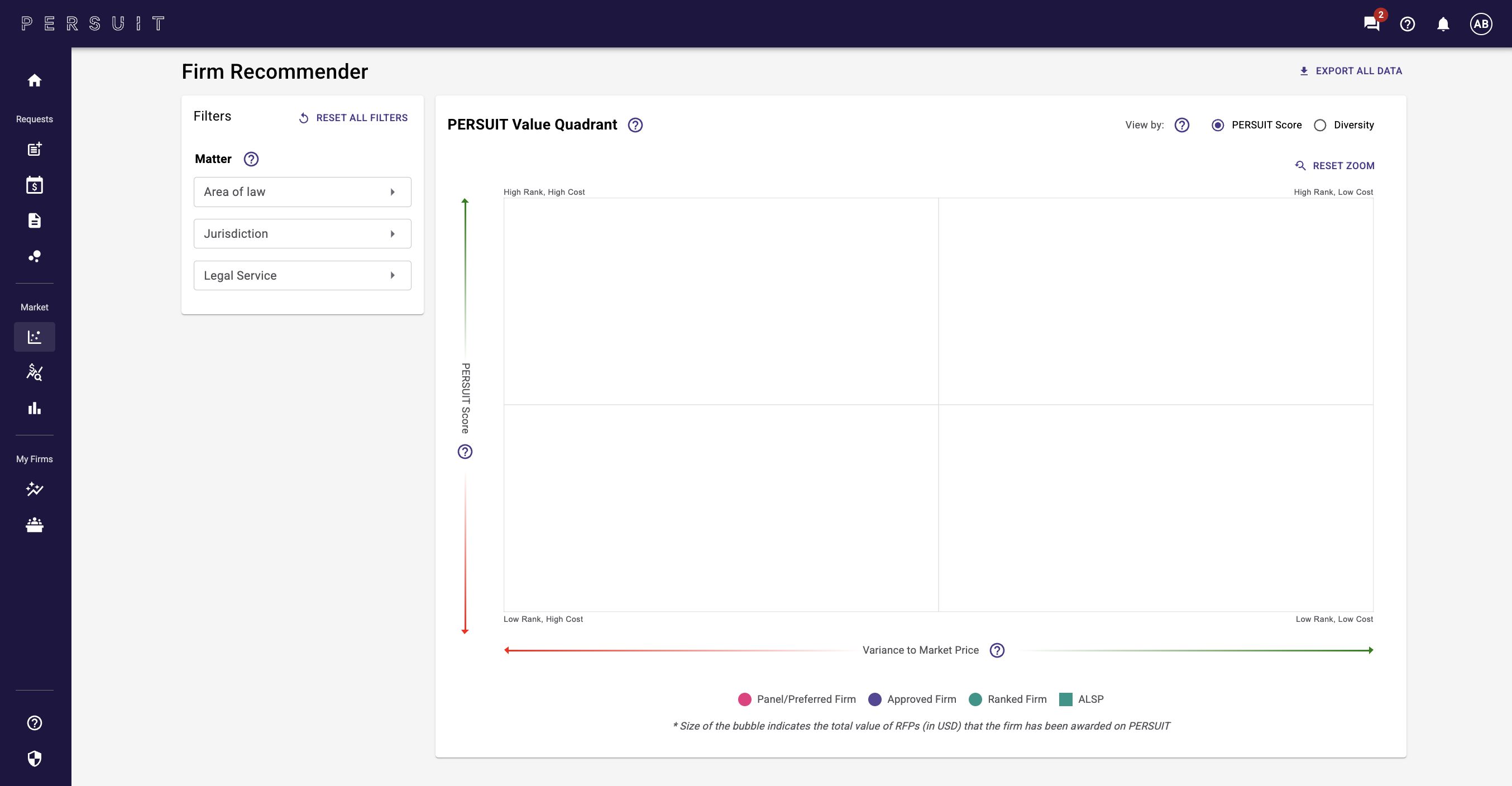Click the home icon in sidebar

[x=35, y=80]
